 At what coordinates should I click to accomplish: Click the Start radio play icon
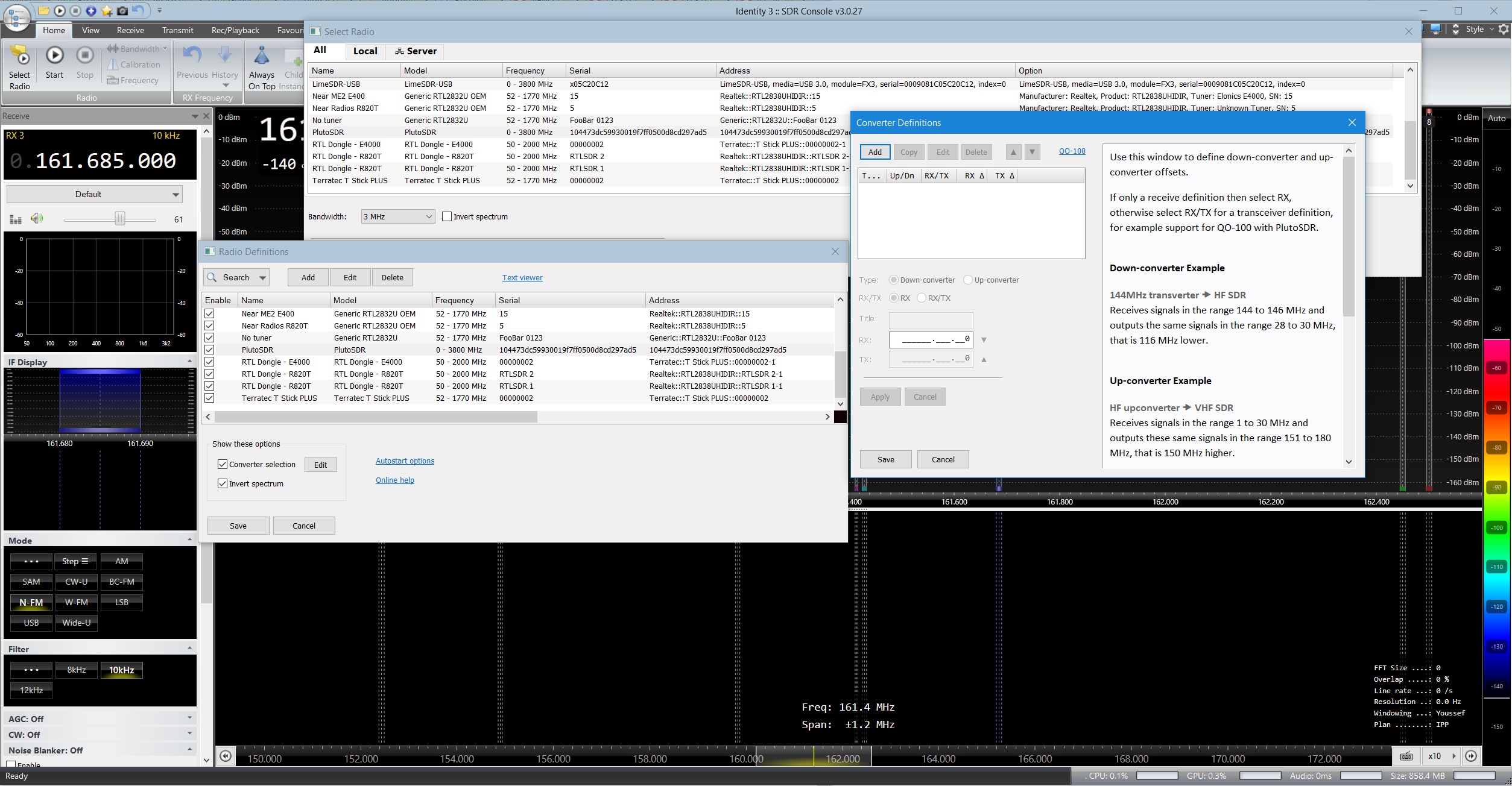pos(54,56)
